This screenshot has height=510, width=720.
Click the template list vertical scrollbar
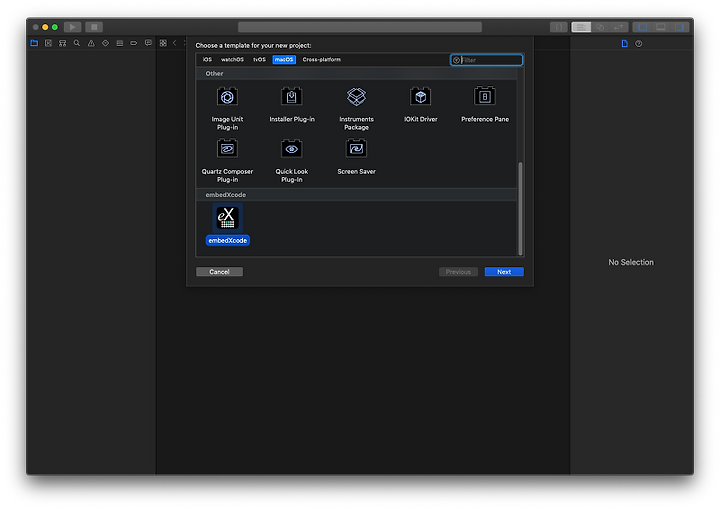[x=520, y=208]
